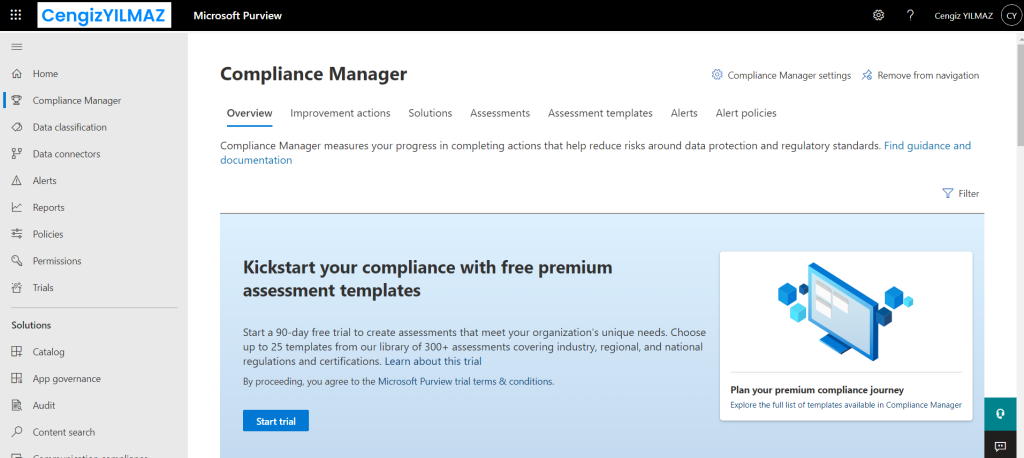Open the Learn about this trial link
This screenshot has height=458, width=1024.
[433, 361]
